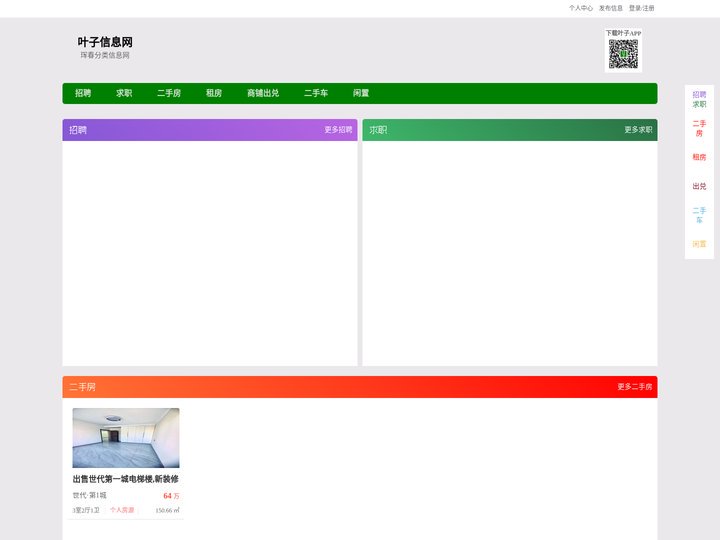This screenshot has height=540, width=720.
Task: Click the 珲春分类信息网 subtitle
Action: tap(105, 55)
